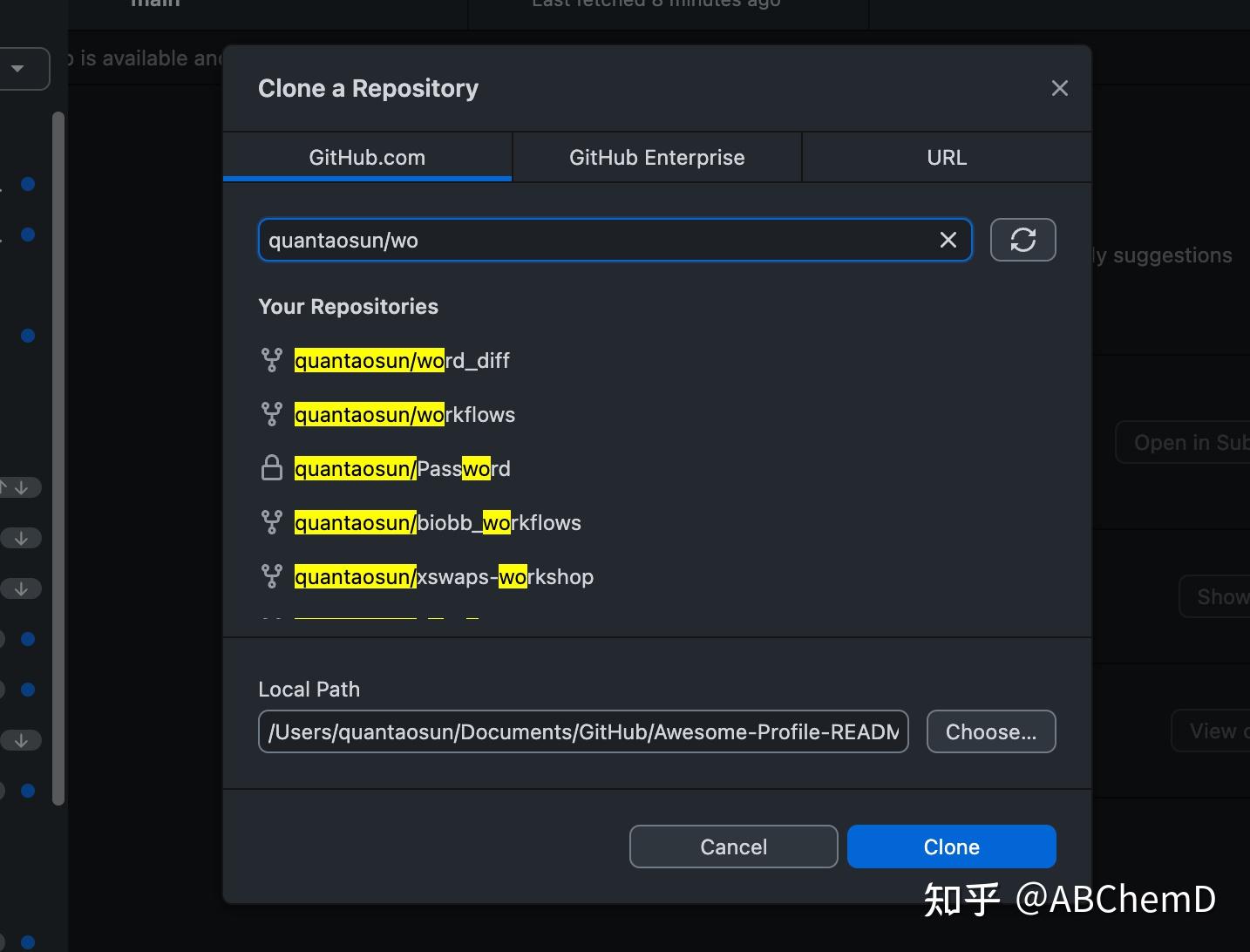This screenshot has width=1250, height=952.
Task: Switch to the URL tab
Action: coord(946,157)
